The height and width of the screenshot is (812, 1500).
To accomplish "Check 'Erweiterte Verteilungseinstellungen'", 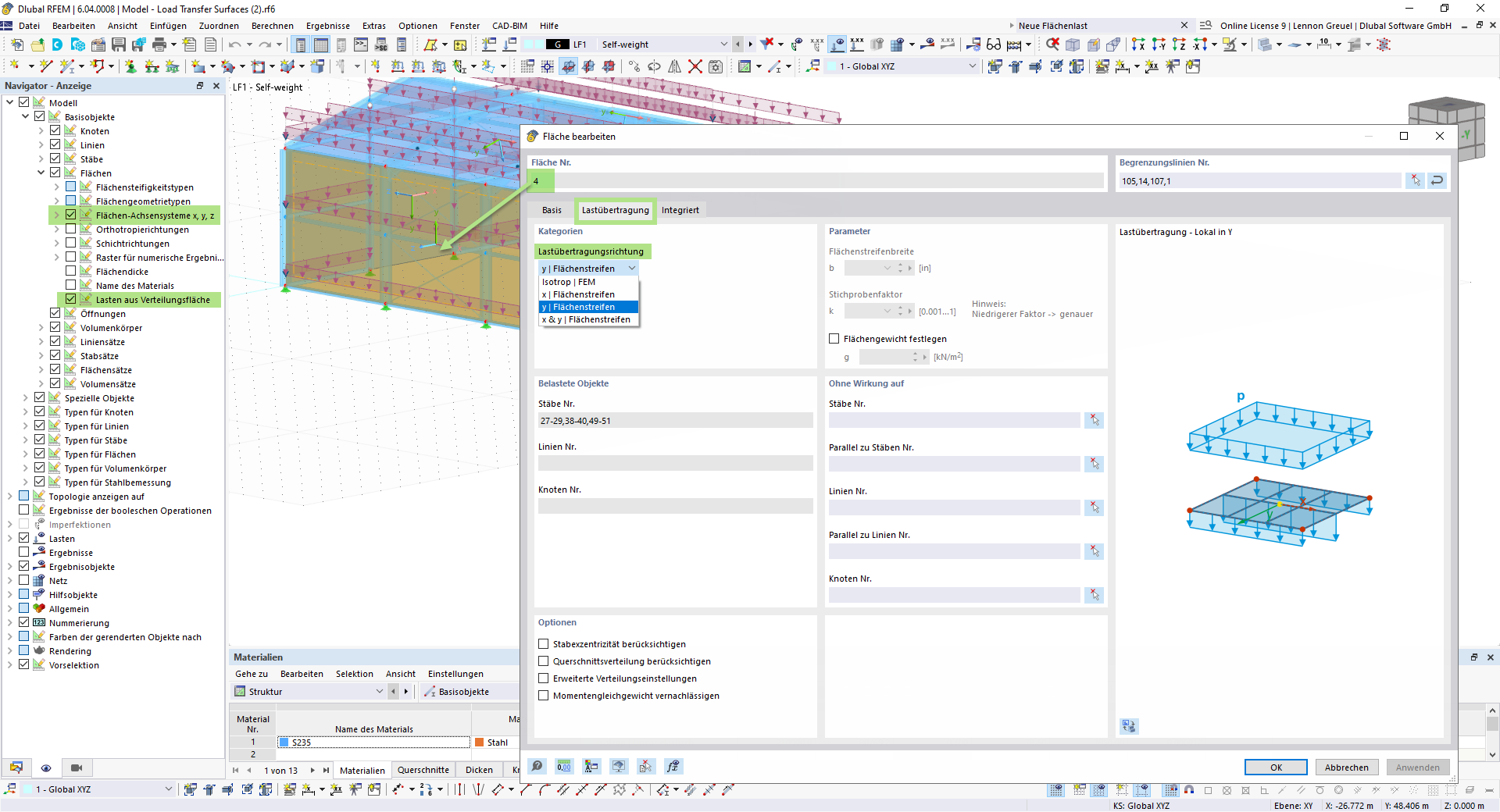I will click(x=544, y=678).
